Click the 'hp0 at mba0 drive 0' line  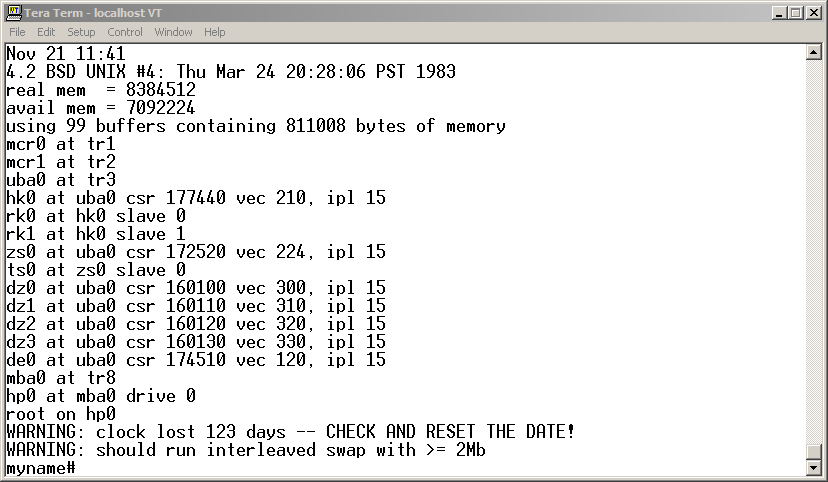click(x=101, y=395)
